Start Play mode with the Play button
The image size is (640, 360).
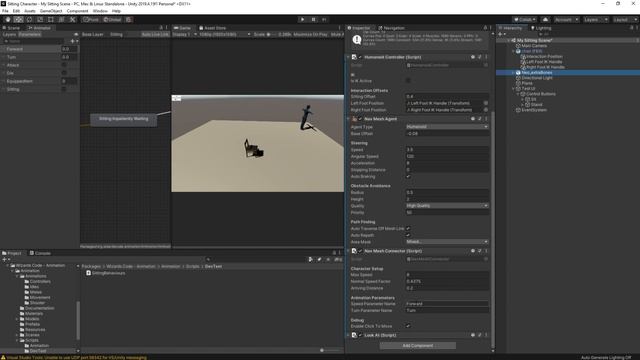pyautogui.click(x=302, y=20)
